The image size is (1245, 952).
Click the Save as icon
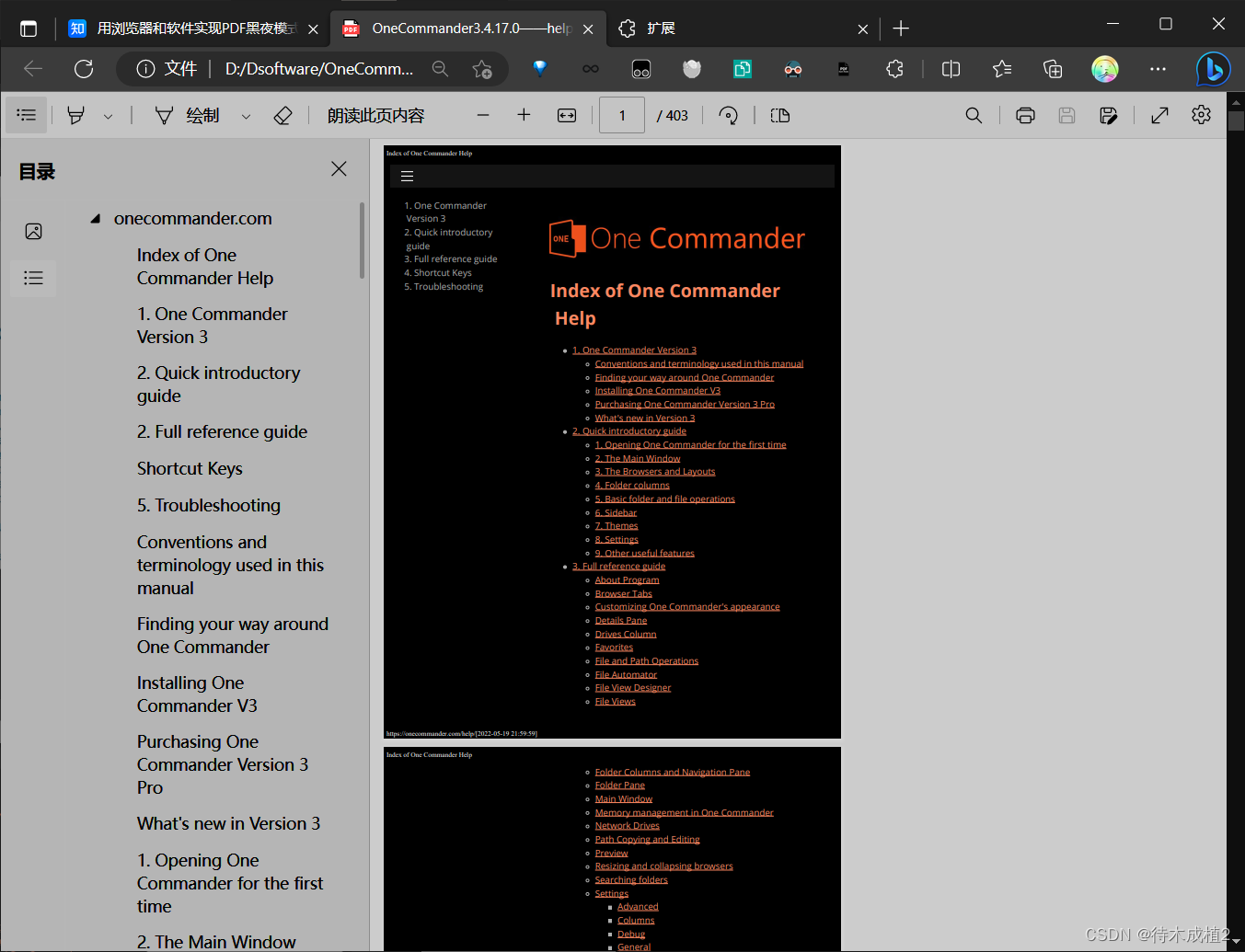point(1109,115)
